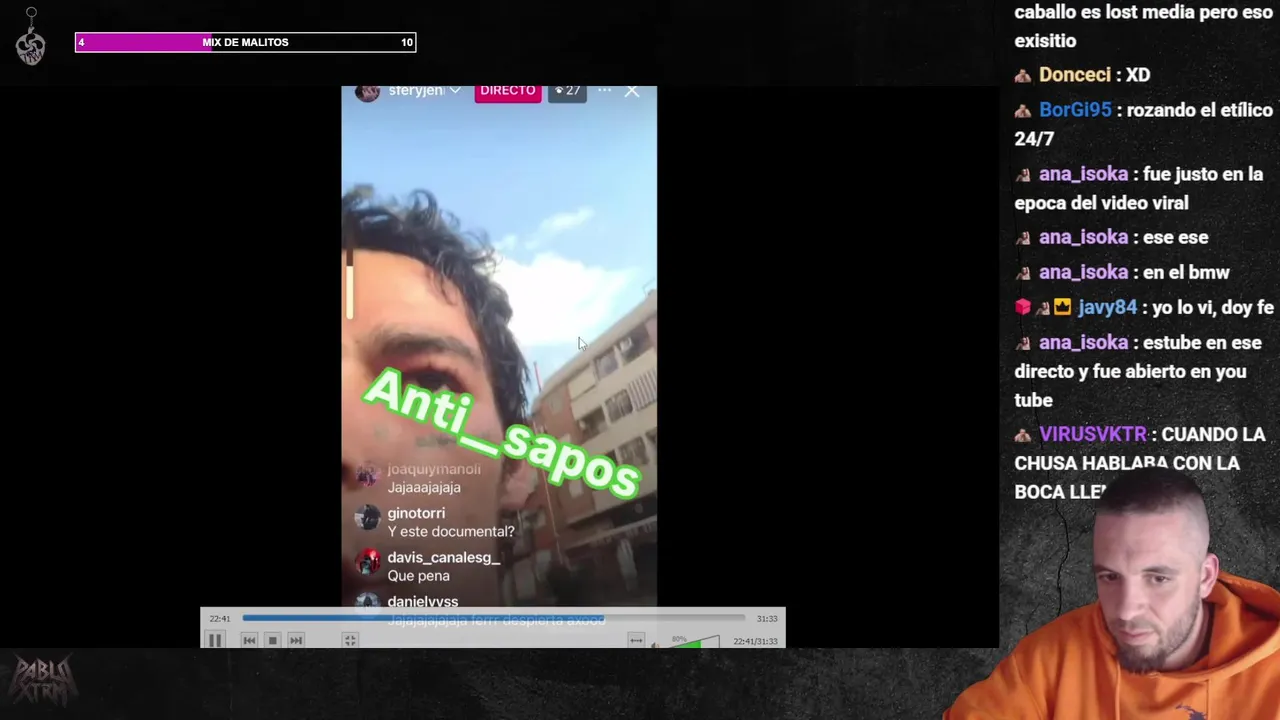This screenshot has width=1280, height=720.
Task: Click the streamer webcam overlay
Action: [x=1120, y=595]
